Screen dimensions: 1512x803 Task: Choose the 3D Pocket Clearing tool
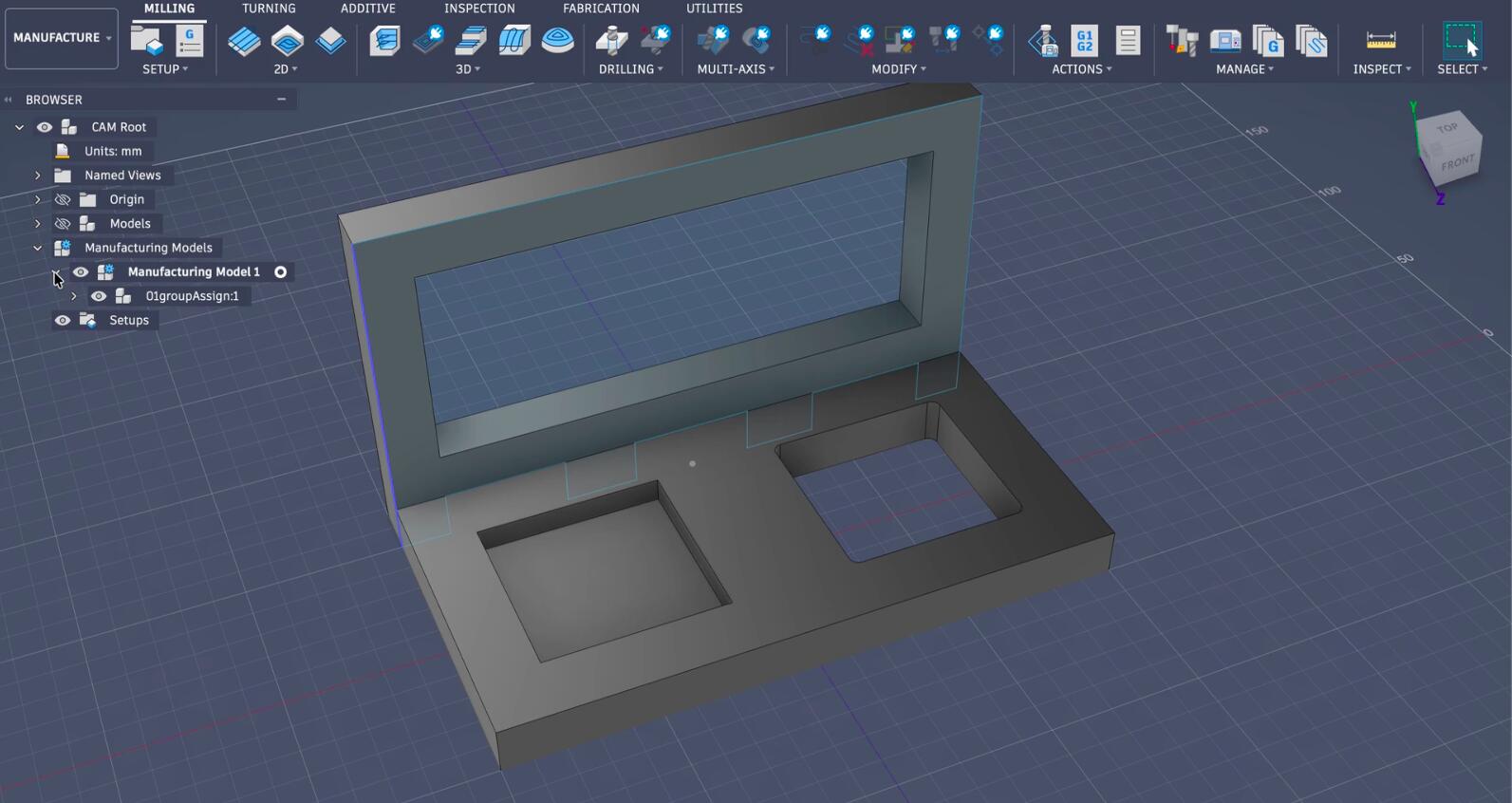click(x=428, y=41)
